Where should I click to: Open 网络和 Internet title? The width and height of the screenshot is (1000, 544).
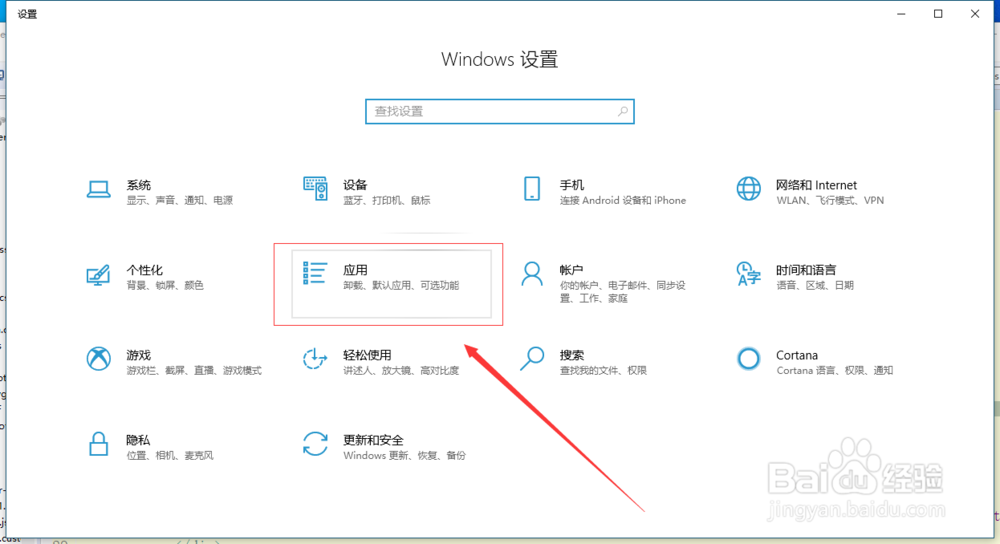tap(816, 185)
